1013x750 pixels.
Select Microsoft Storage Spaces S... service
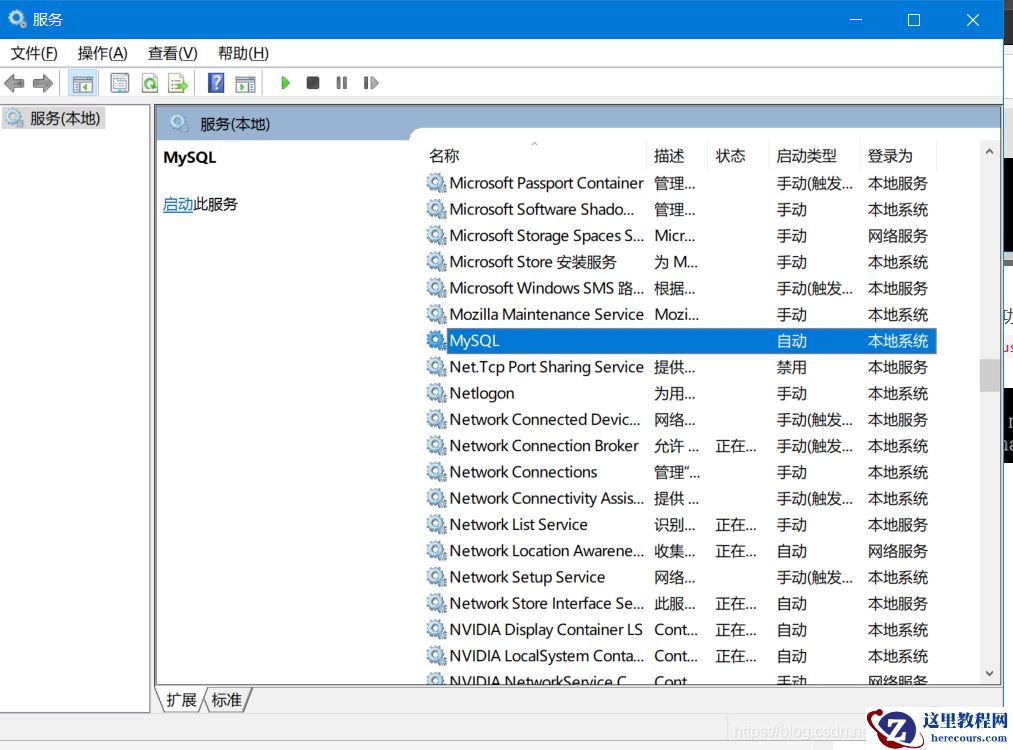point(680,236)
